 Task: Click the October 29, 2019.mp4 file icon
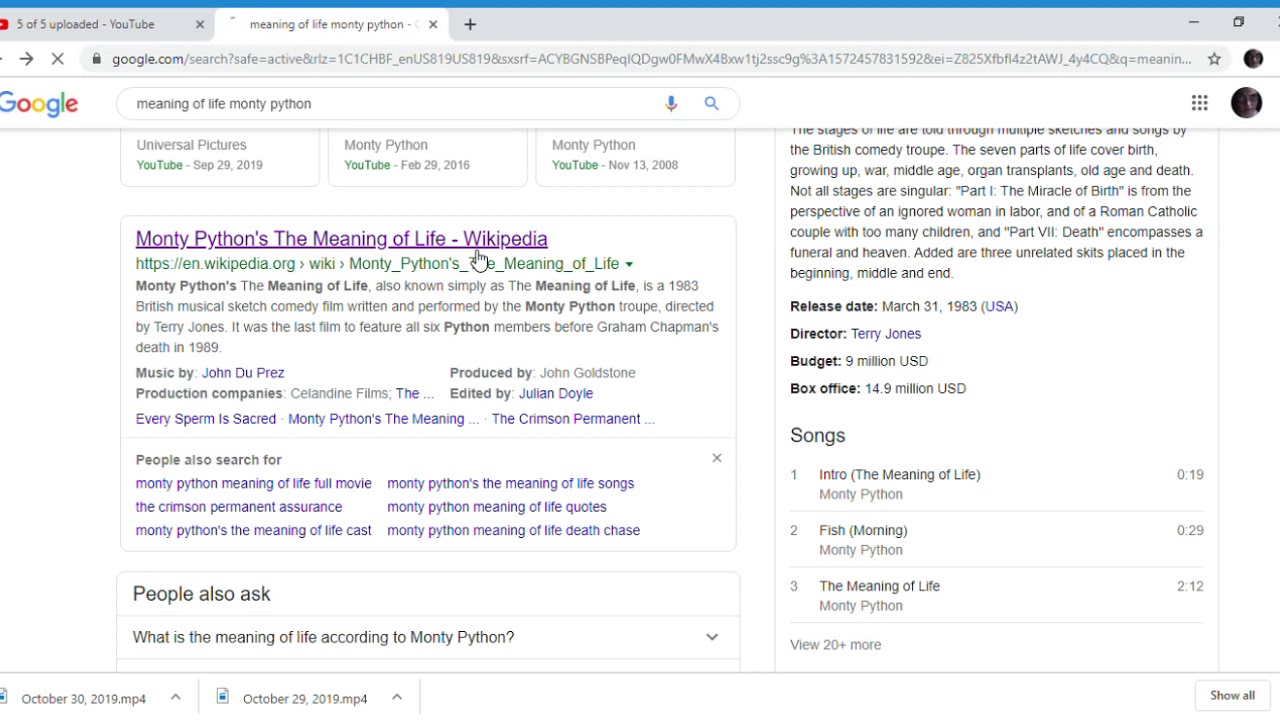(x=223, y=697)
